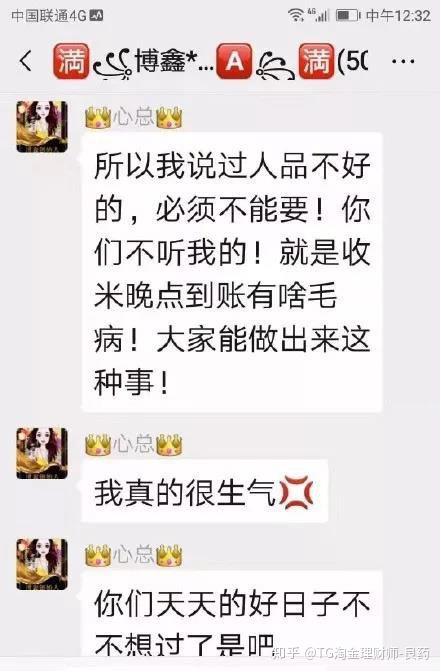Viewport: 441px width, 672px height.
Task: Open the three-dots chat options menu
Action: [403, 61]
